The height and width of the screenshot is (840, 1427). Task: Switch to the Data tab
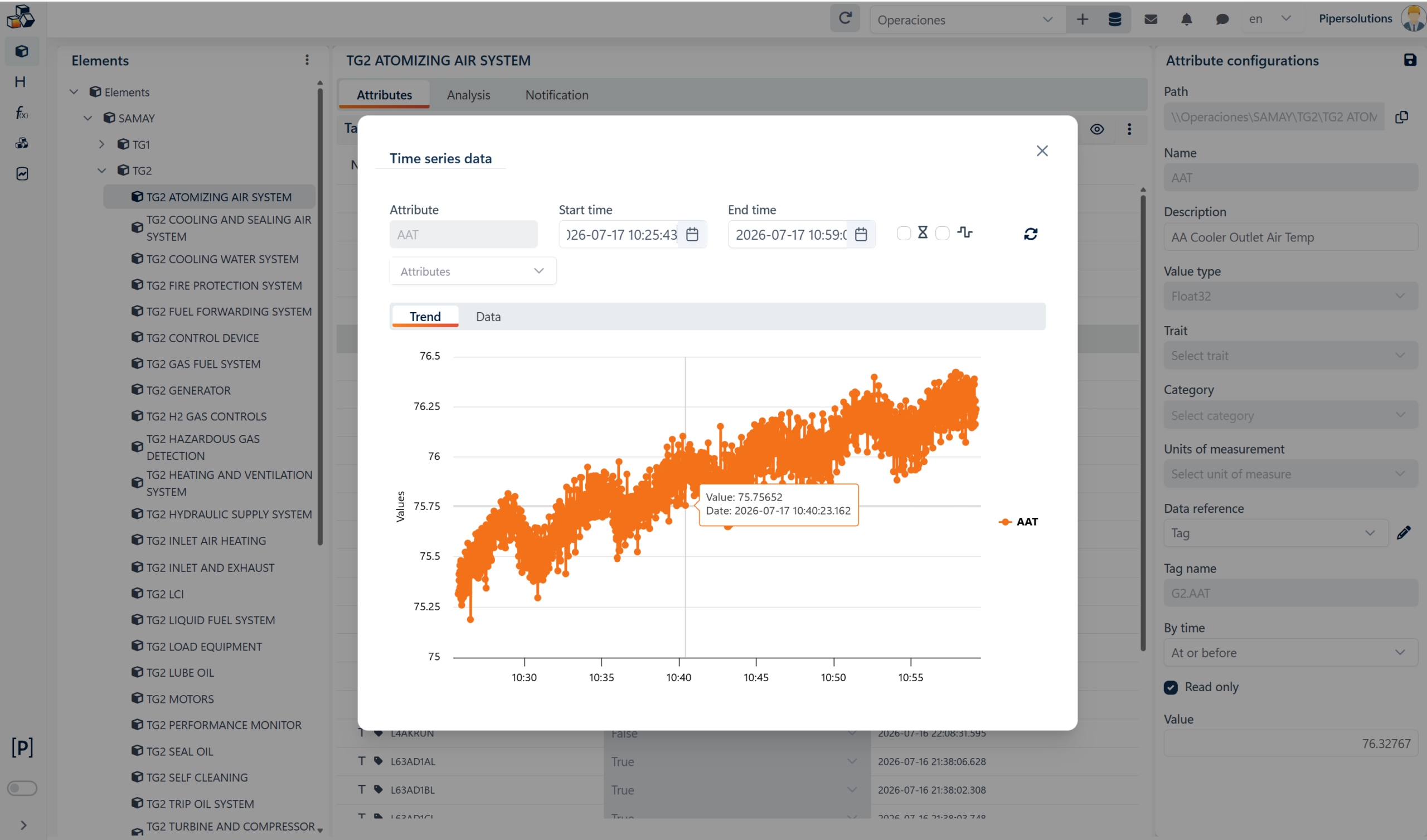tap(488, 317)
